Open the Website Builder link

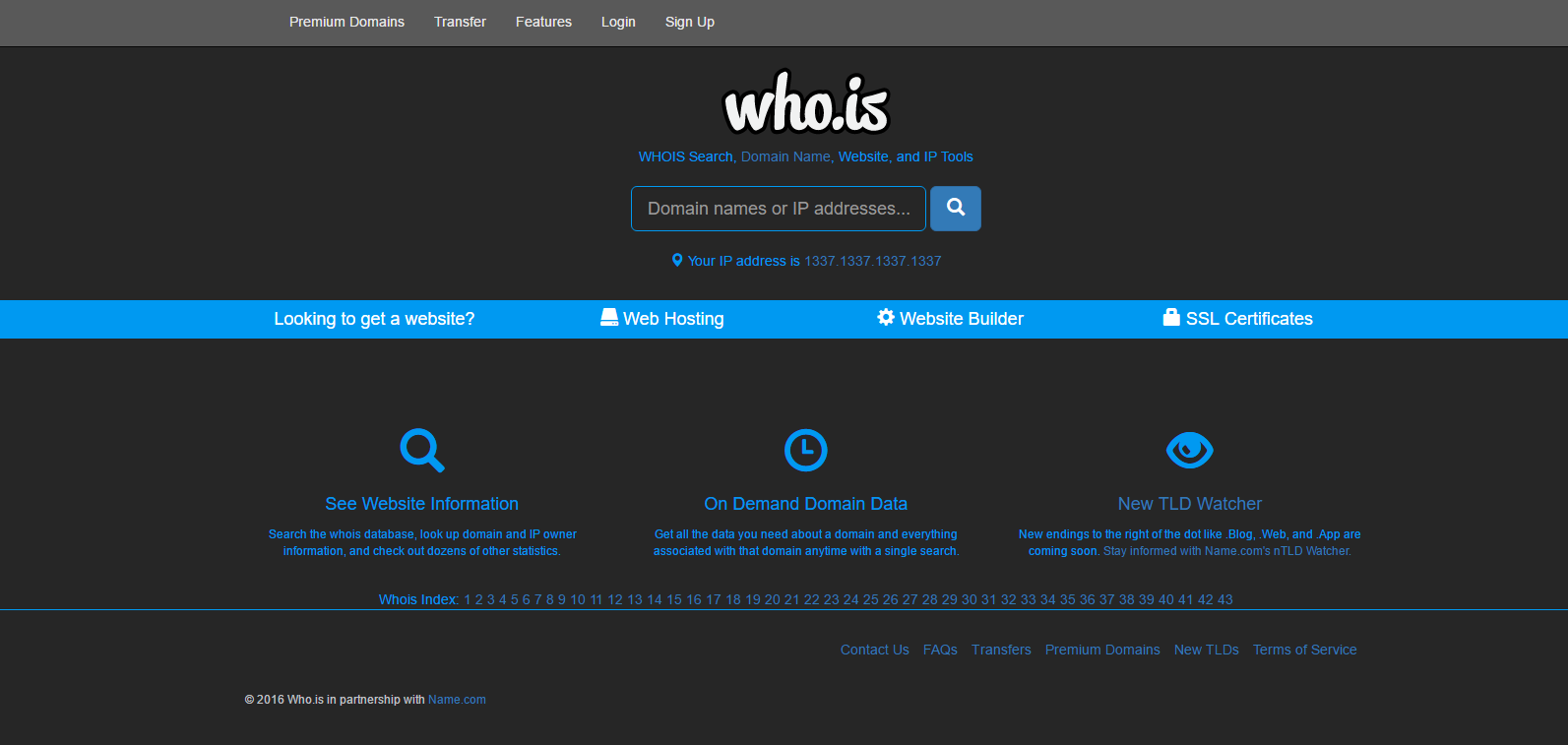pyautogui.click(x=962, y=319)
